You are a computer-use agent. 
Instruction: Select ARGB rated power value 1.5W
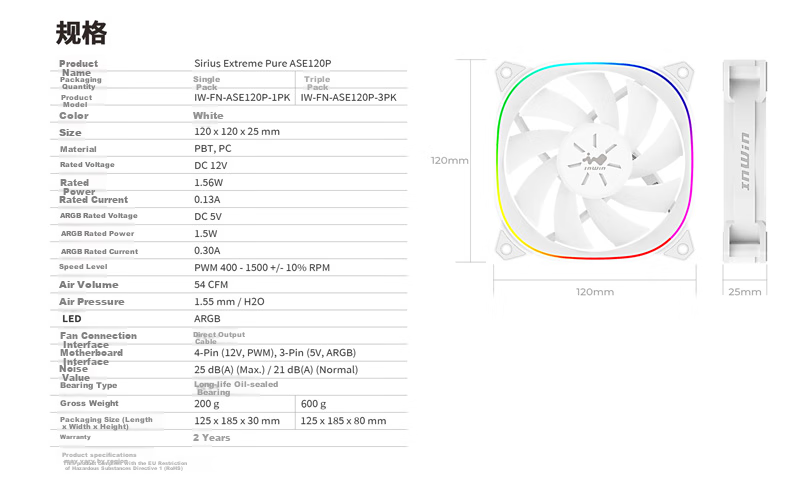tap(206, 234)
